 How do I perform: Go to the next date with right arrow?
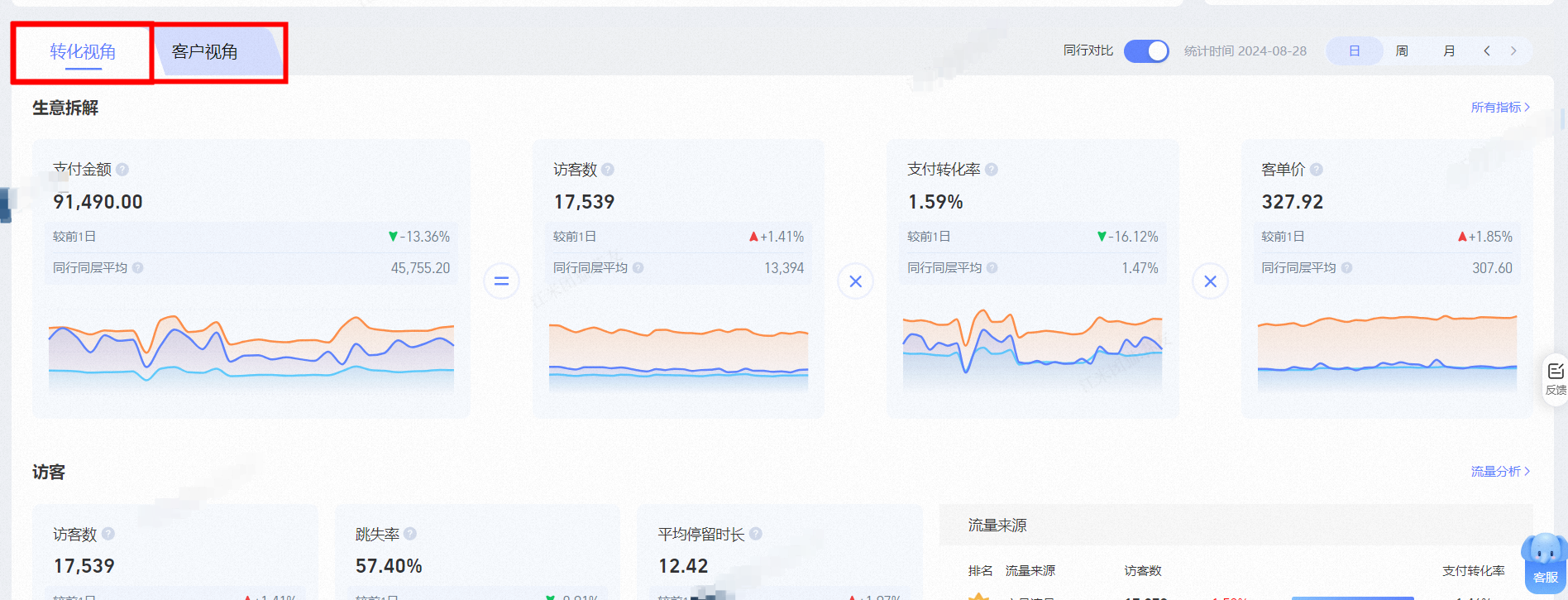[1513, 51]
